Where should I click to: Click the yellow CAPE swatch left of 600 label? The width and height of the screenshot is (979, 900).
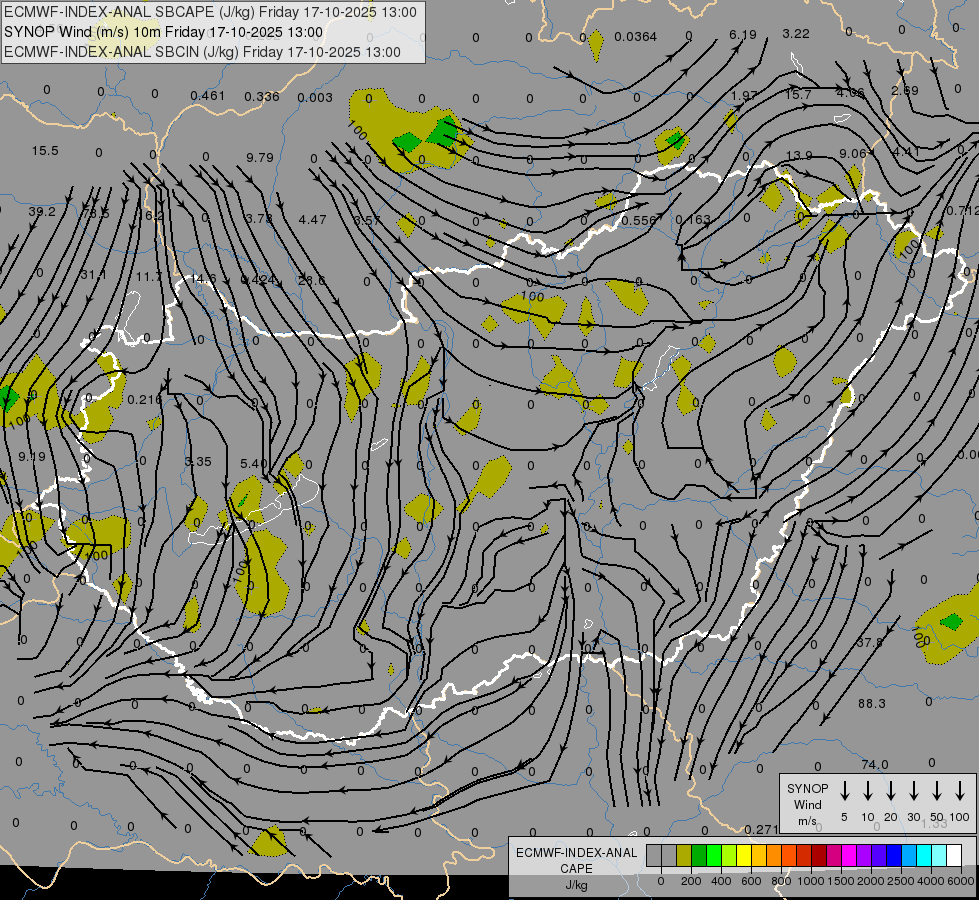pos(744,856)
